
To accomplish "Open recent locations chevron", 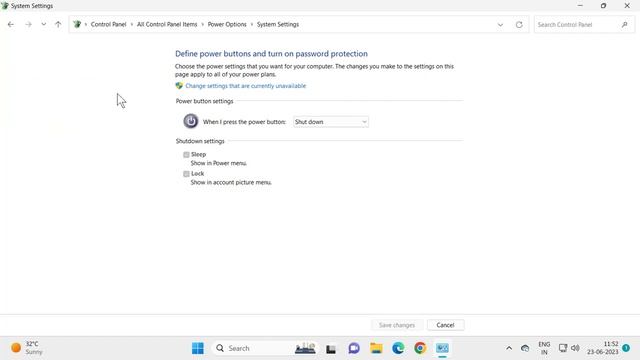I will (x=43, y=24).
